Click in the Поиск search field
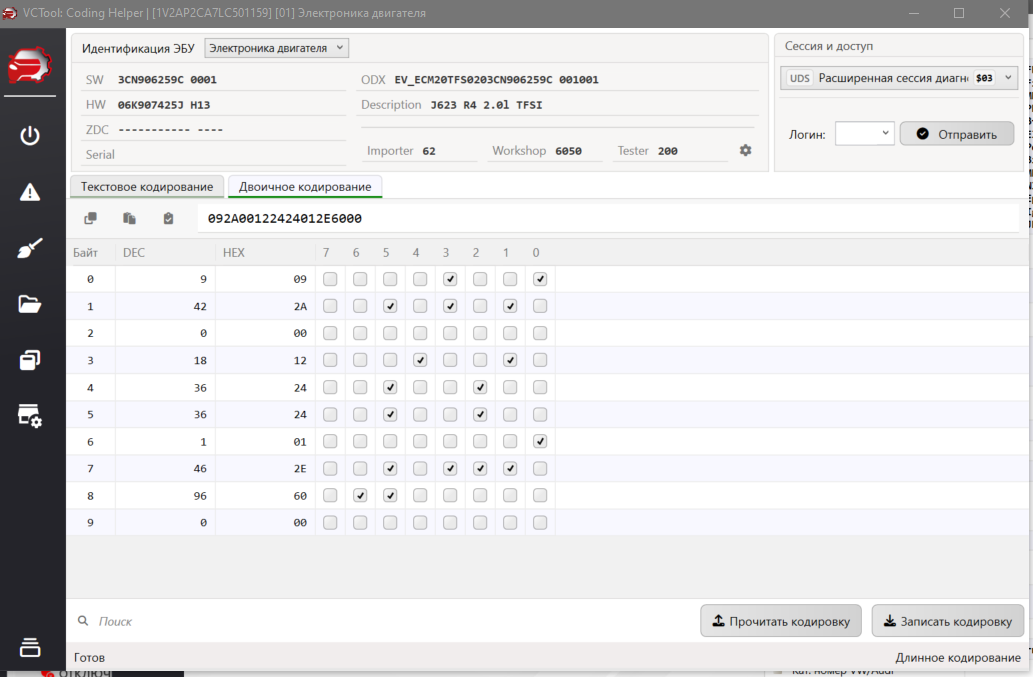1033x677 pixels. pos(380,621)
